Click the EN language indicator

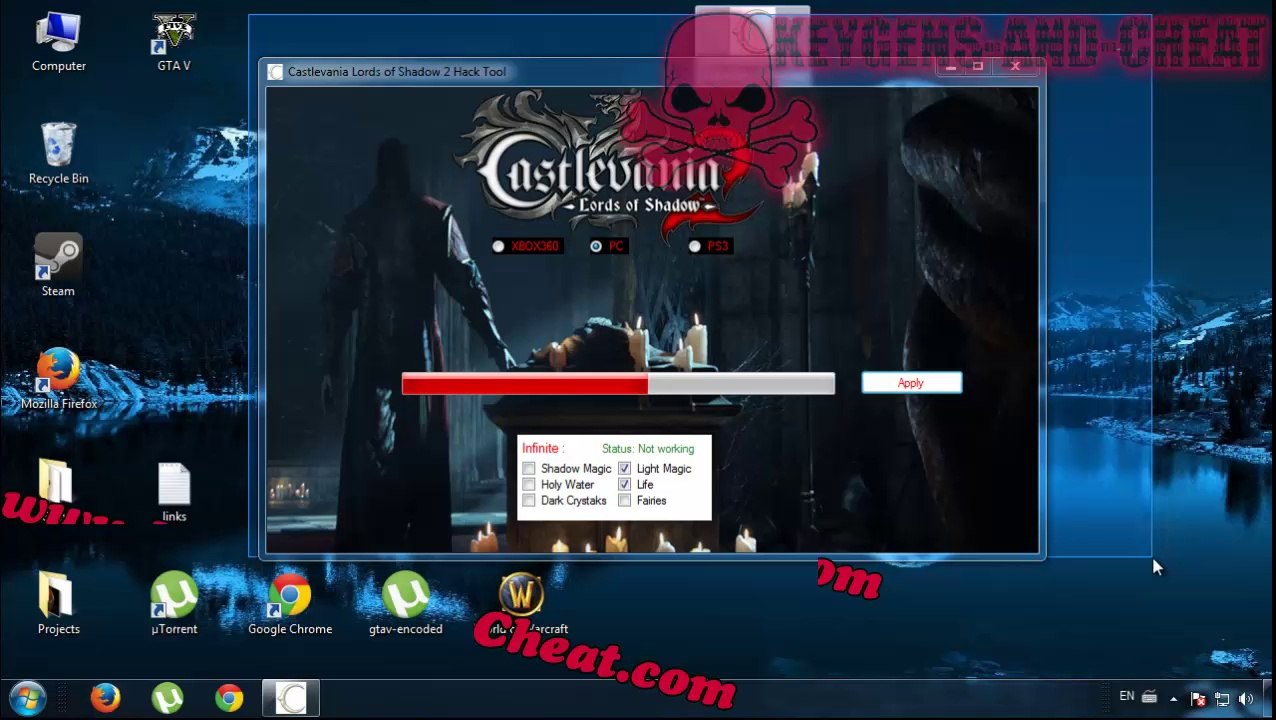(1127, 696)
